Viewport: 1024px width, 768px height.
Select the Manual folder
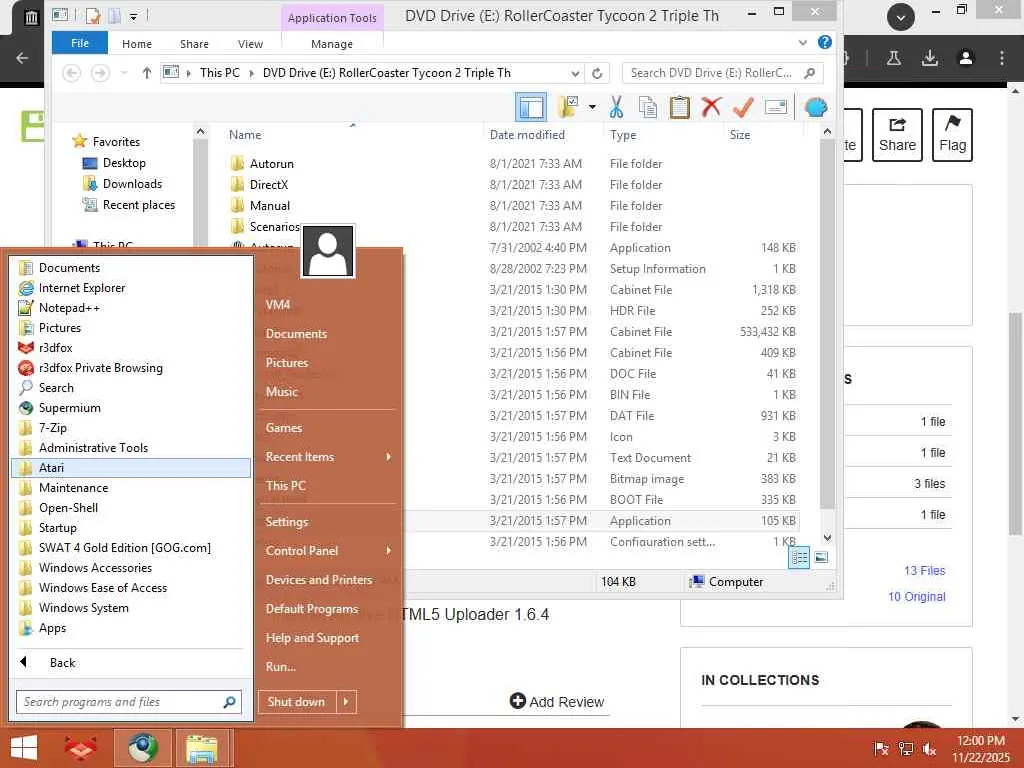pos(269,205)
